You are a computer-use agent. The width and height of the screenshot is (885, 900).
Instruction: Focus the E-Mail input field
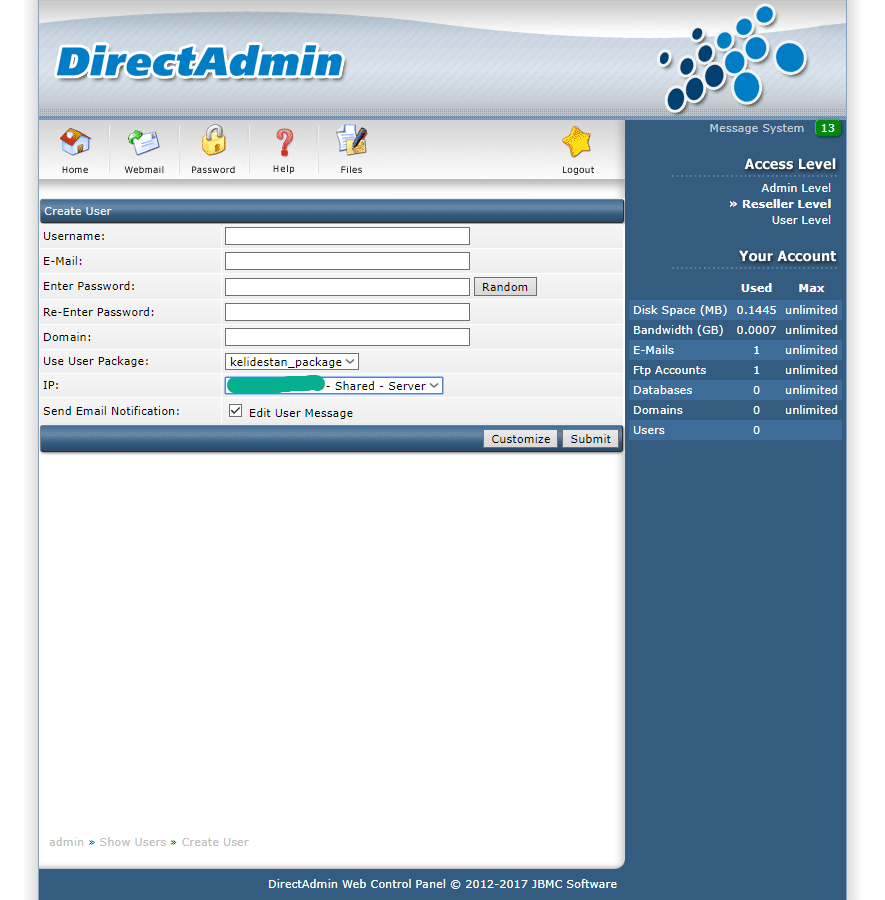coord(347,261)
